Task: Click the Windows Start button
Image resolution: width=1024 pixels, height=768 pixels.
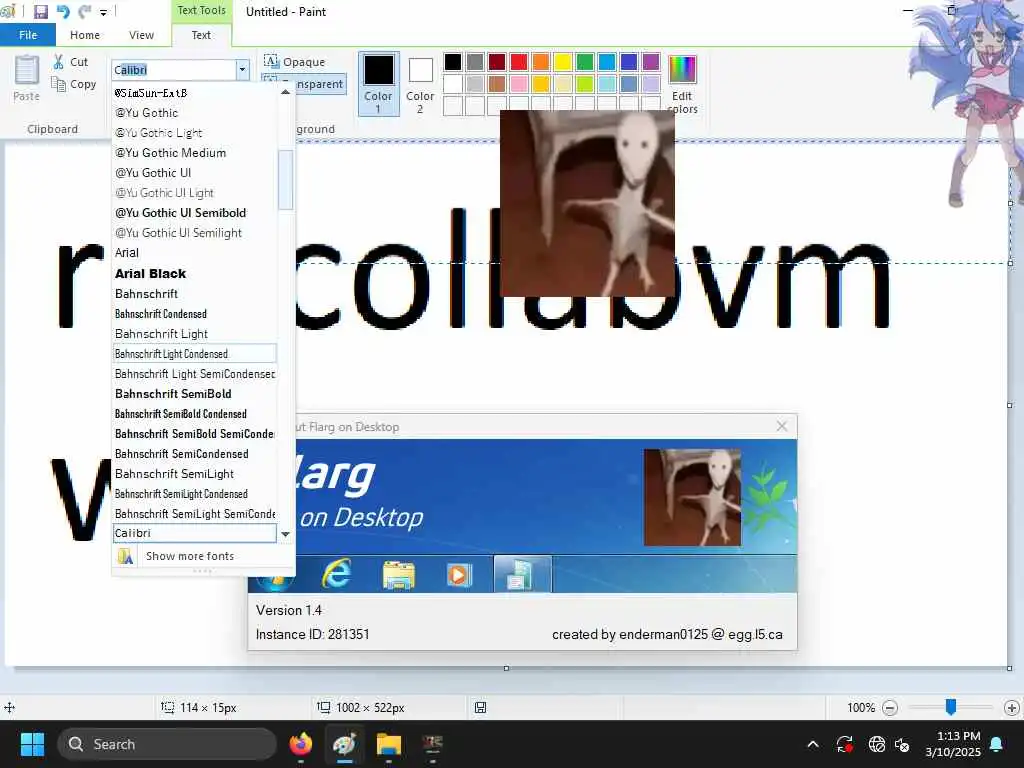Action: 32,744
